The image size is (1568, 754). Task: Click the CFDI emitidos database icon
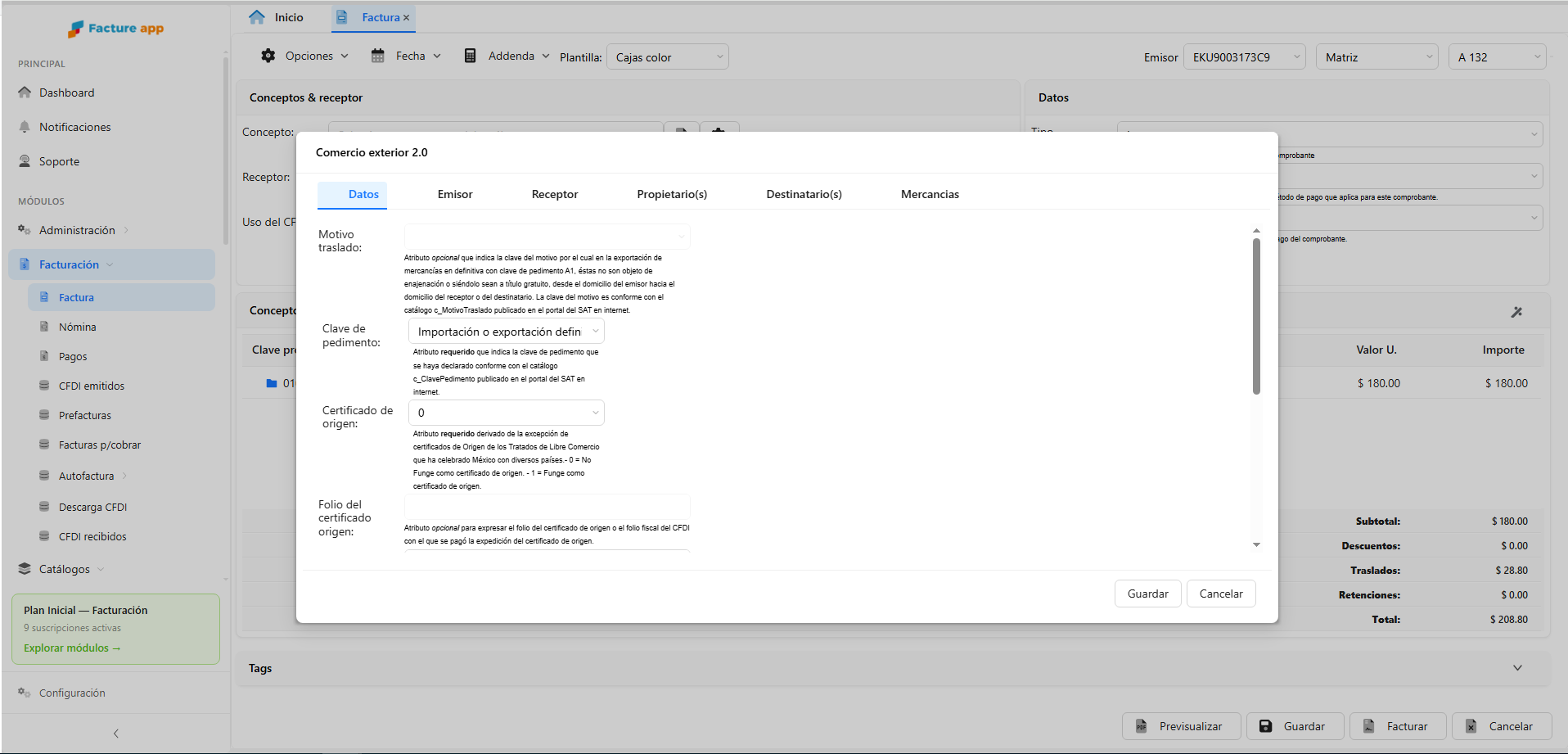point(44,386)
